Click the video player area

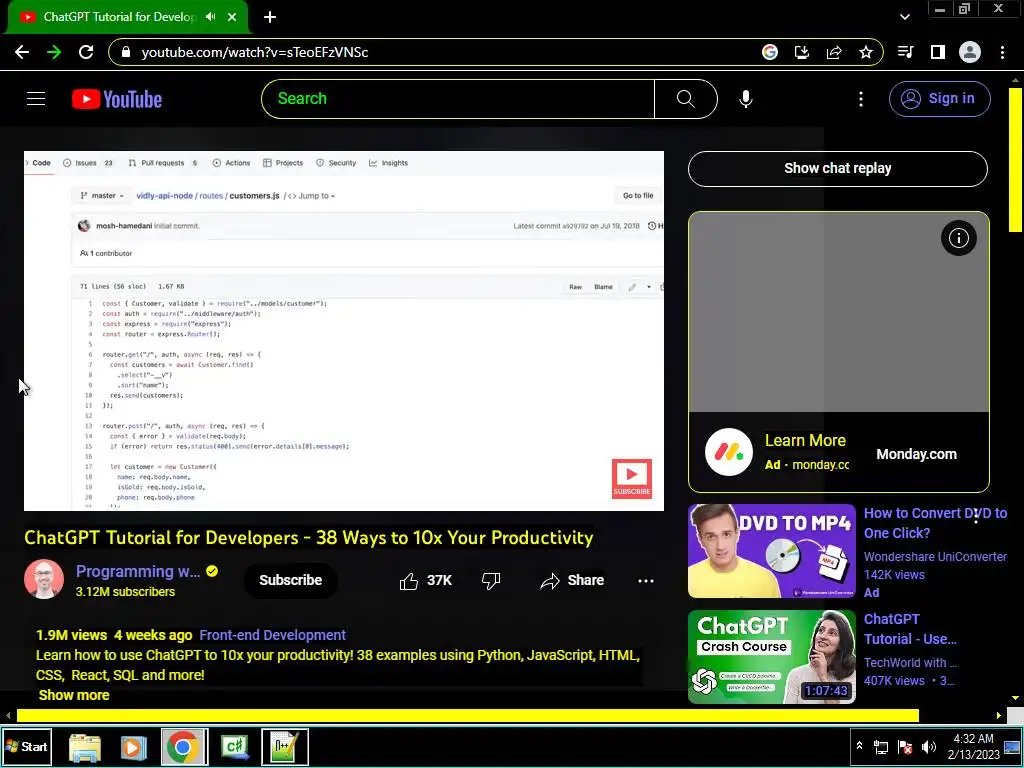pyautogui.click(x=344, y=331)
